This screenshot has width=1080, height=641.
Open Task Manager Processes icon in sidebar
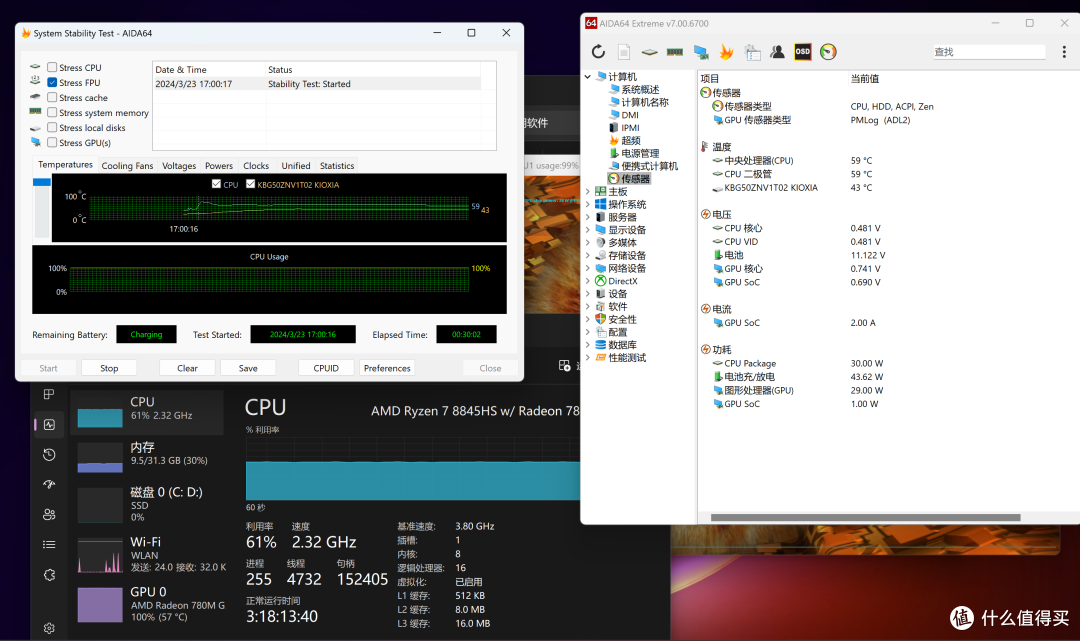pyautogui.click(x=49, y=395)
